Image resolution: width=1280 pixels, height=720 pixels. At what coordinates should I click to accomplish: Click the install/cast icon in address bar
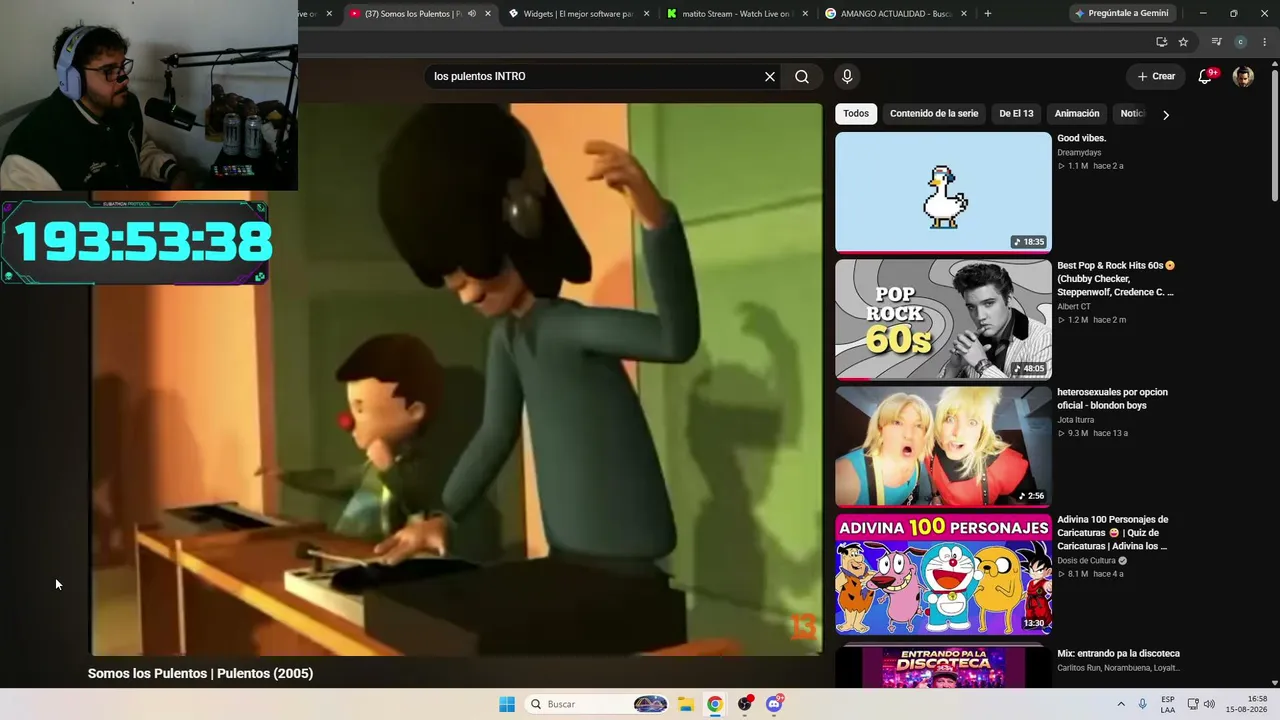click(x=1161, y=42)
